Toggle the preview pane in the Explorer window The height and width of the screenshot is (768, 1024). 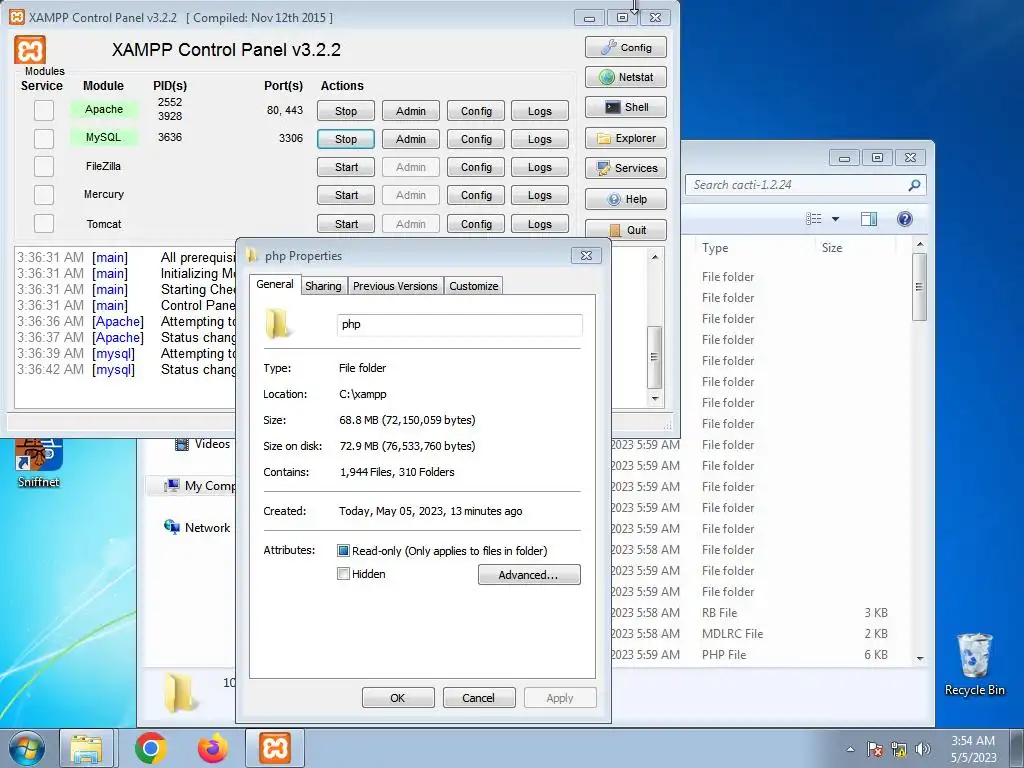pos(869,219)
